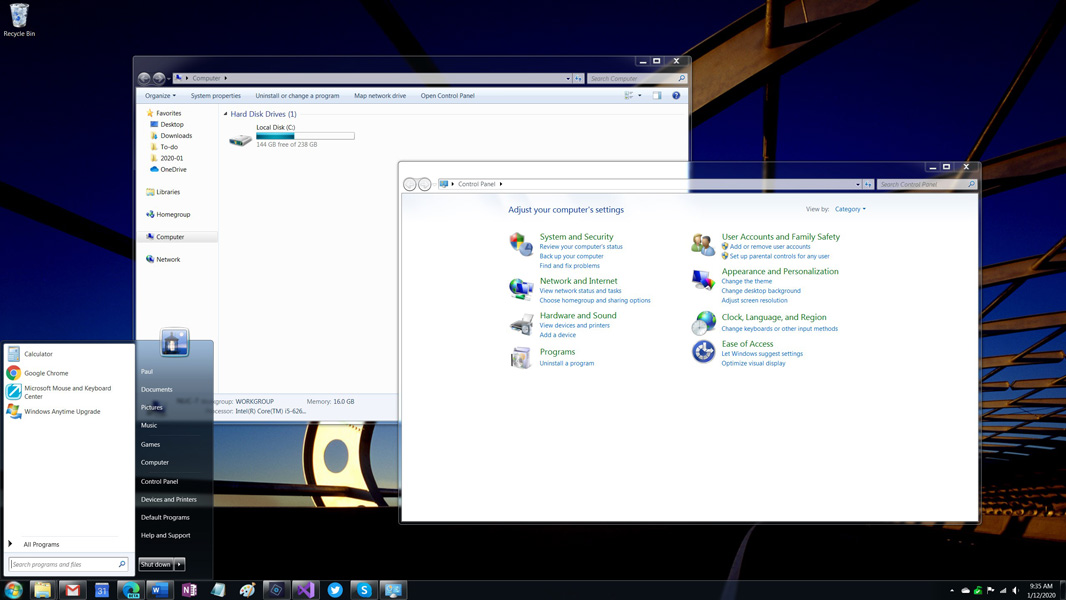This screenshot has height=600, width=1066.
Task: Click the Search programs and files box
Action: point(64,564)
